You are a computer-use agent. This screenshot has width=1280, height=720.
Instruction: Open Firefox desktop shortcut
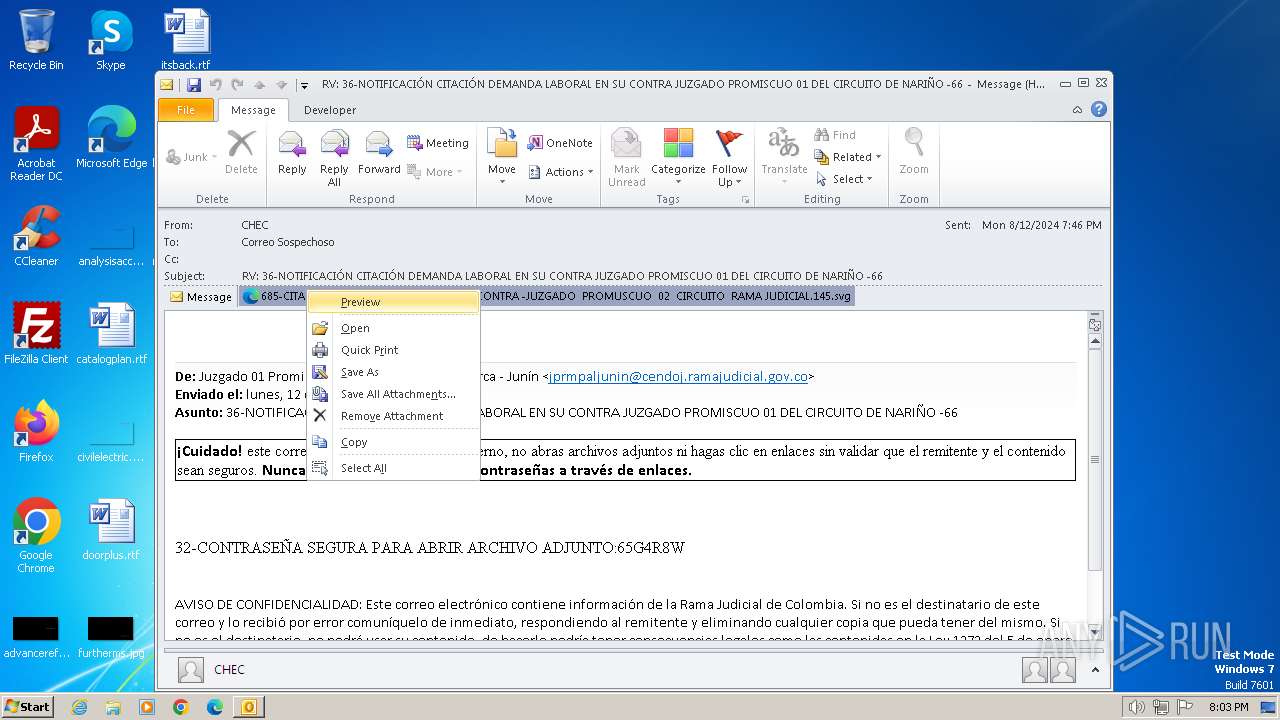tap(36, 431)
